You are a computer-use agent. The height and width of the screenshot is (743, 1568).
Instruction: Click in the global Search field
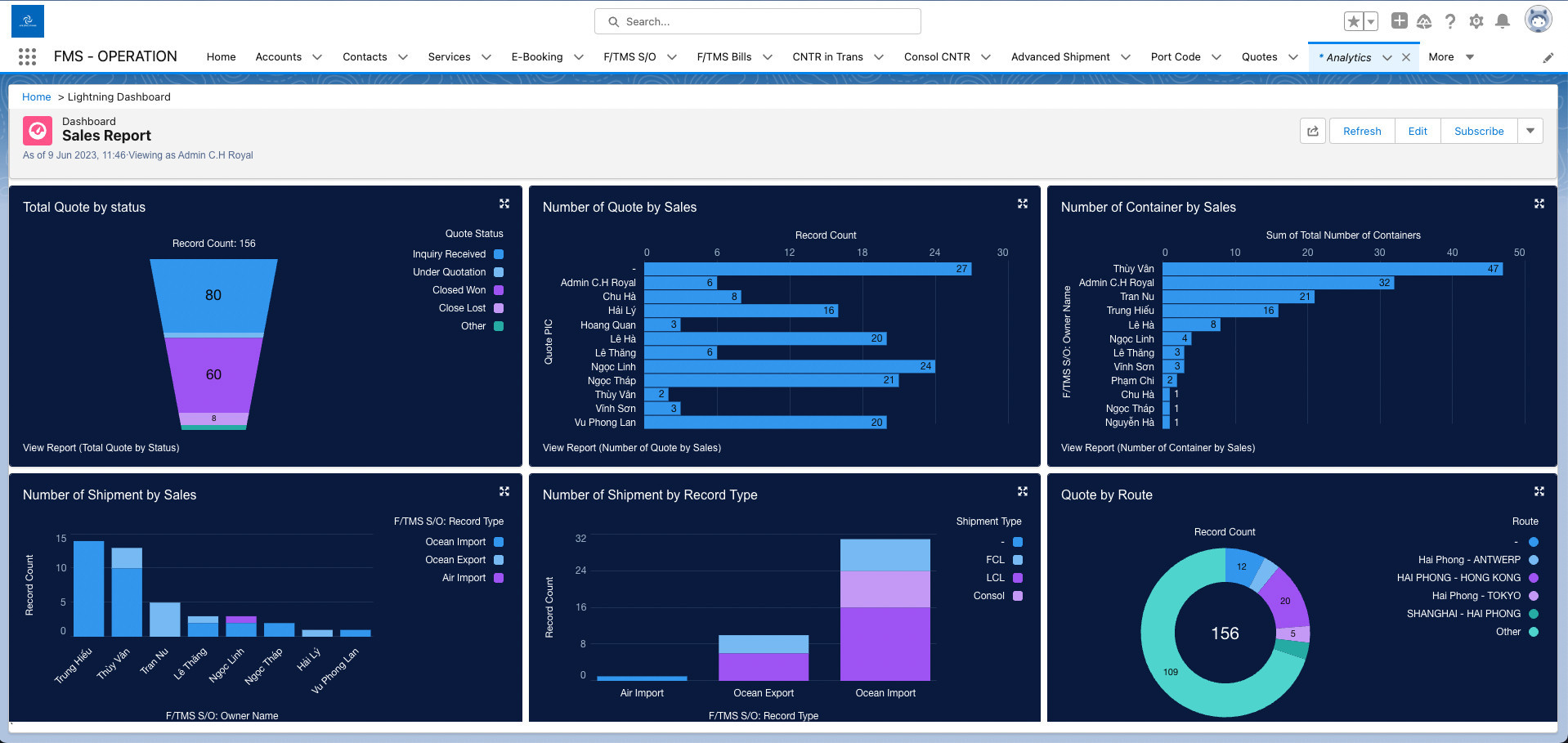758,21
